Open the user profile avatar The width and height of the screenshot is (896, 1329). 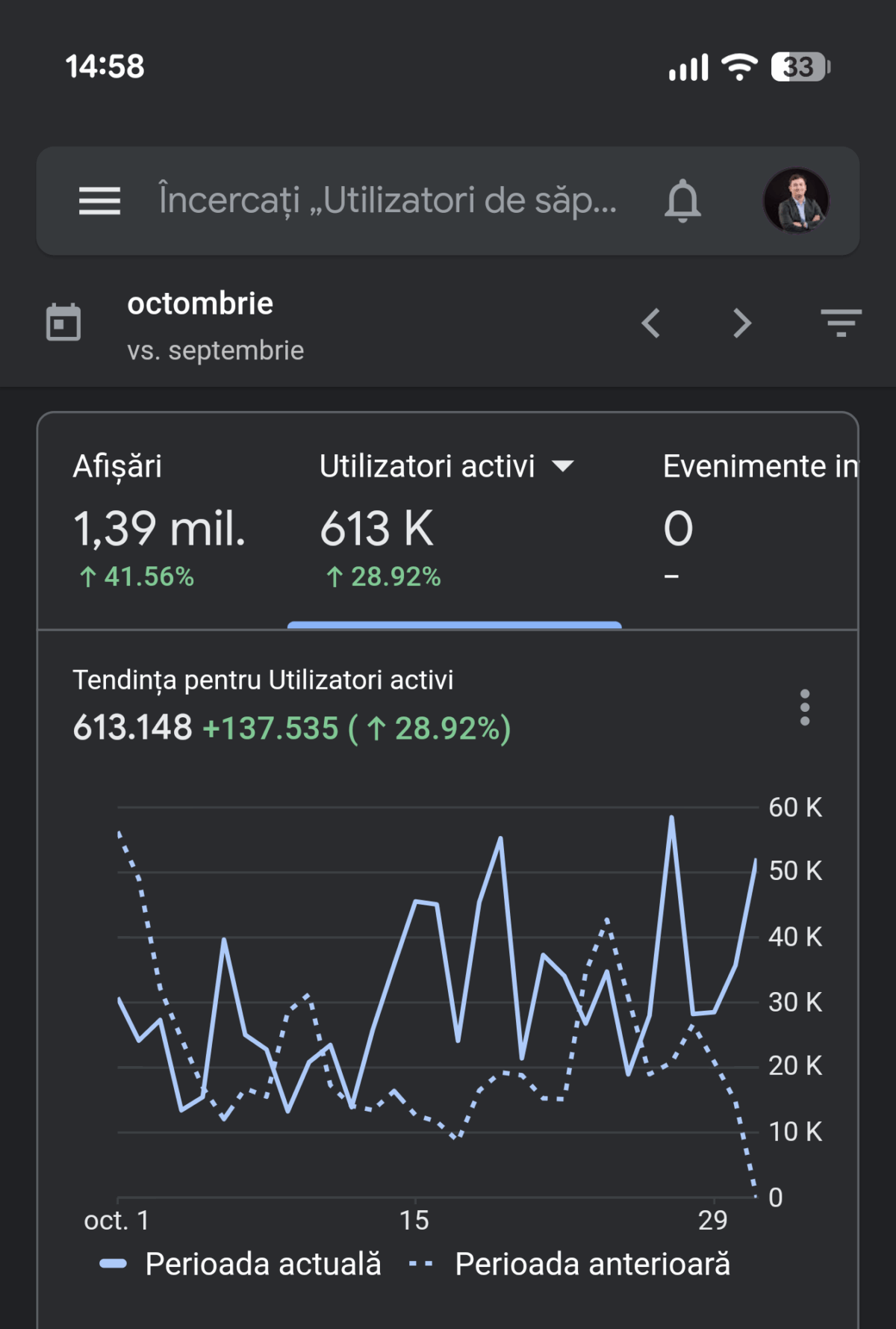(x=796, y=200)
